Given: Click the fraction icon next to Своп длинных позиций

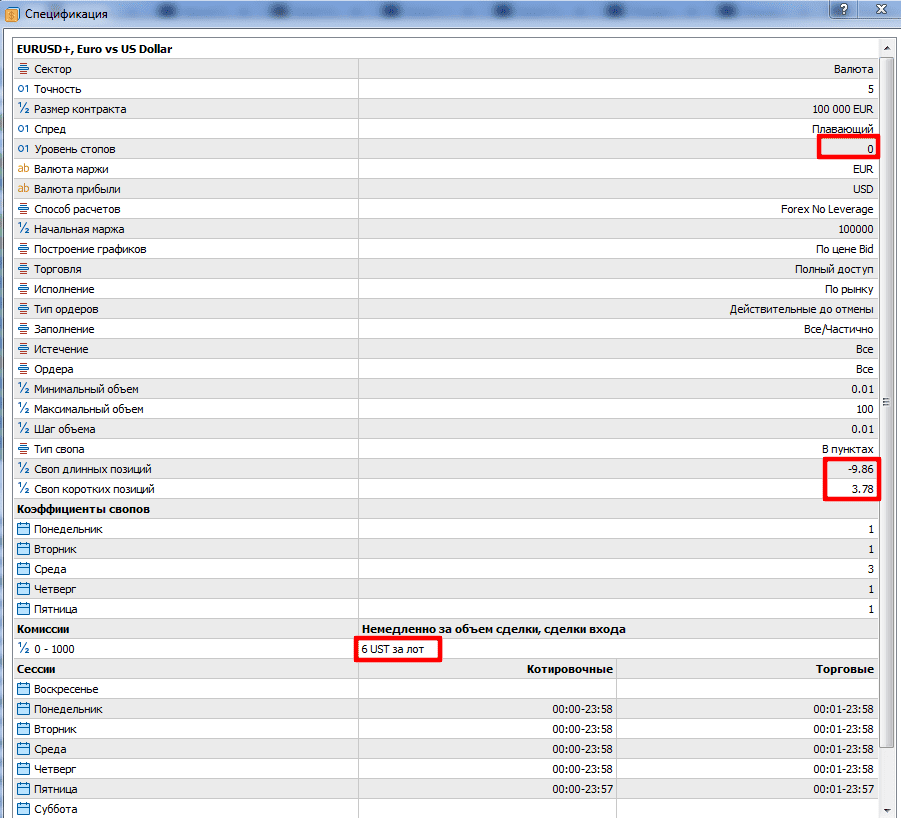Looking at the screenshot, I should pos(23,469).
